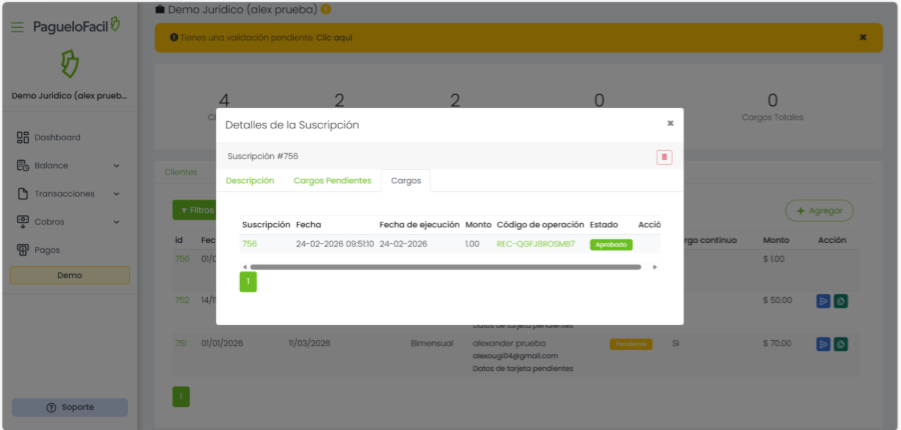Click the blue send icon for the $50.00 row

coord(823,300)
